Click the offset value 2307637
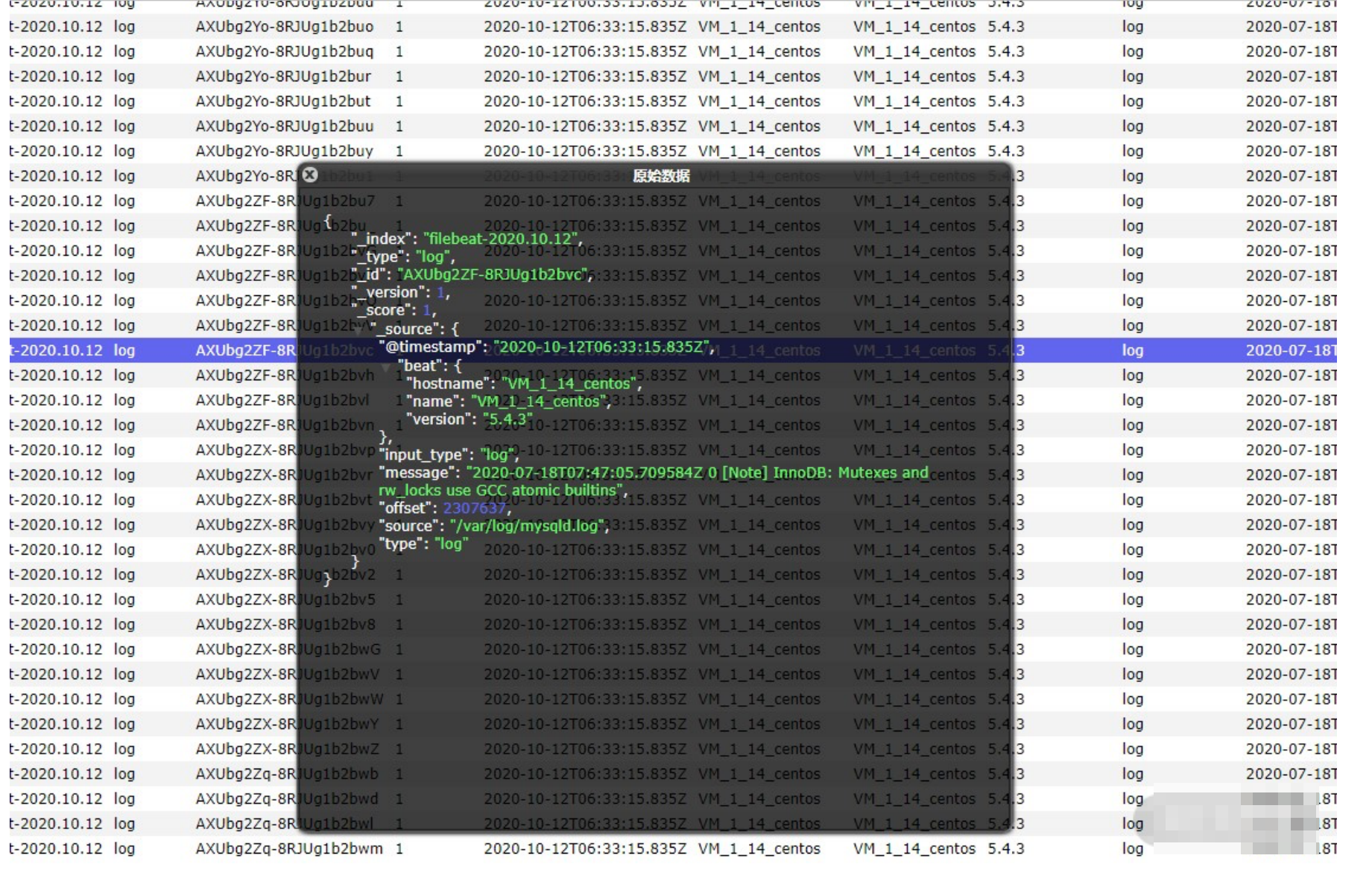This screenshot has width=1372, height=870. coord(475,508)
